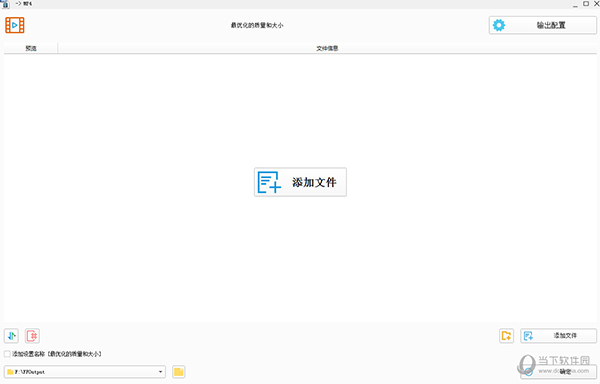This screenshot has height=384, width=600.
Task: Click the blue-green arrows sort icon
Action: 11,336
